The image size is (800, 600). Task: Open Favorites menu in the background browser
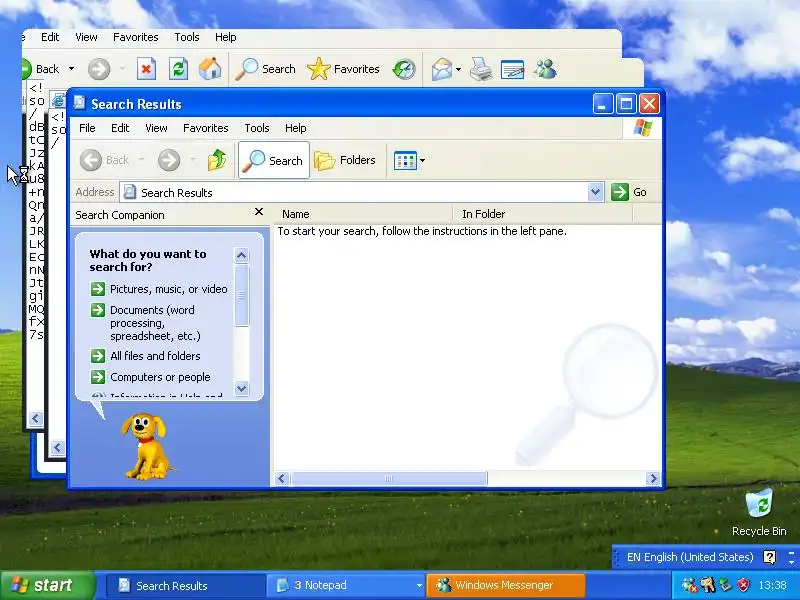[136, 37]
